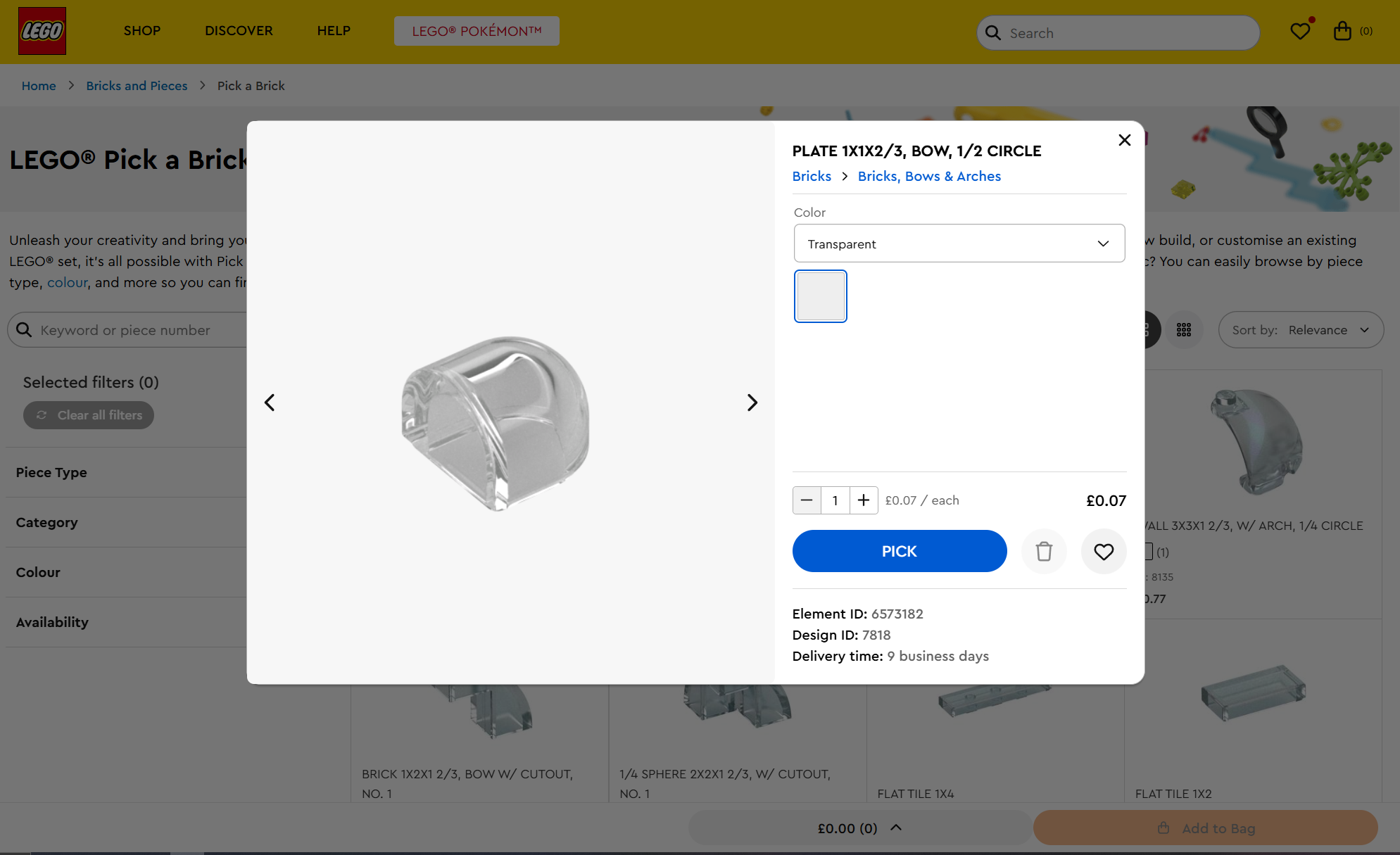
Task: Show next product image arrow
Action: click(x=752, y=403)
